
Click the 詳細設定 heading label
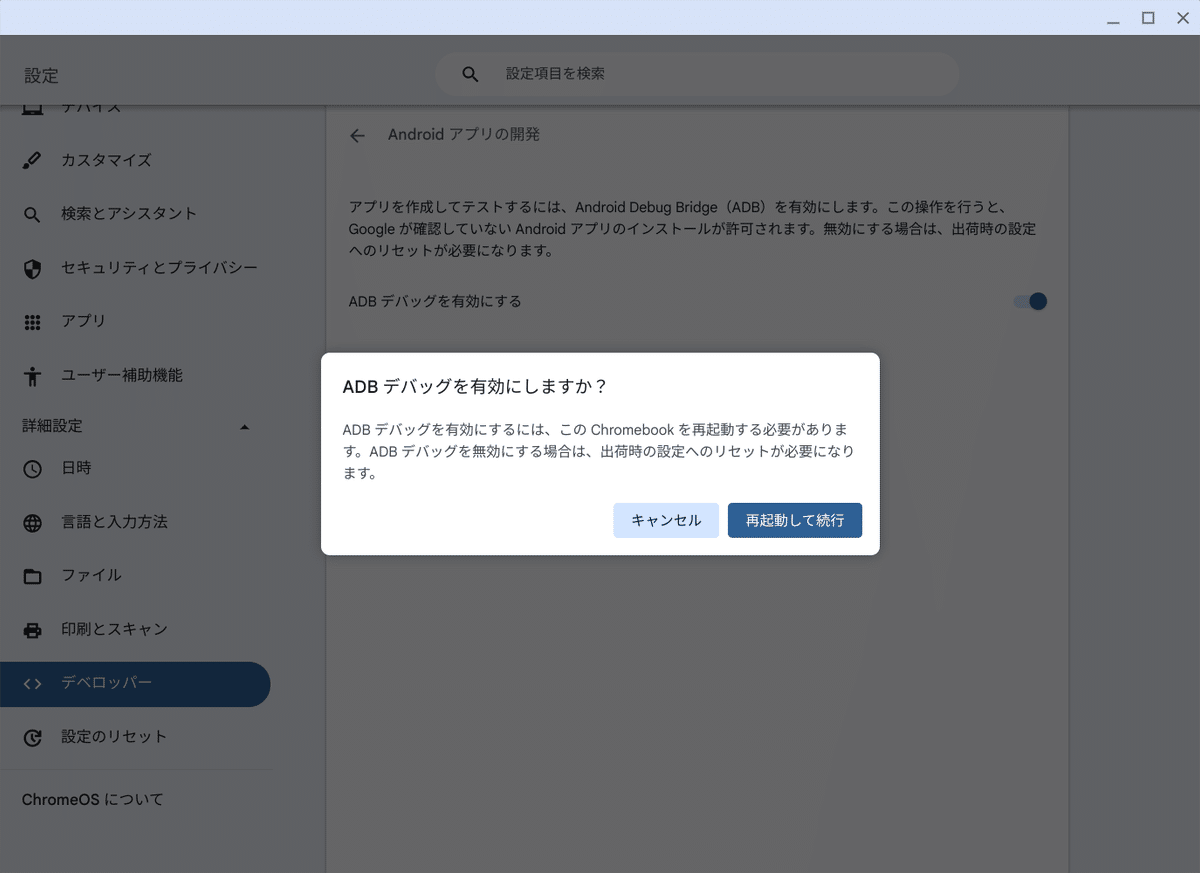click(x=53, y=426)
